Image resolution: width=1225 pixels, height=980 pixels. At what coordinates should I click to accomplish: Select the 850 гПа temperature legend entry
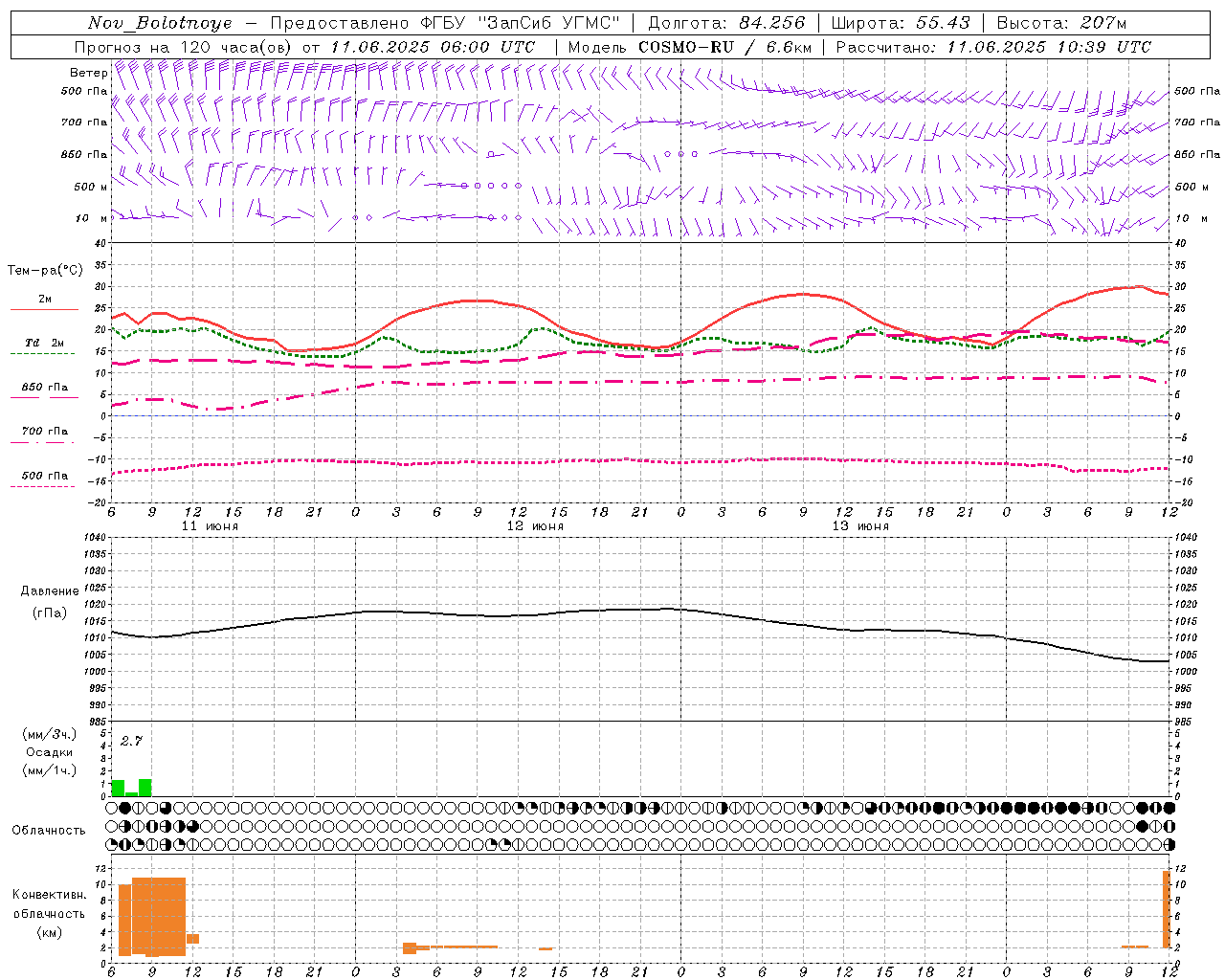coord(45,388)
